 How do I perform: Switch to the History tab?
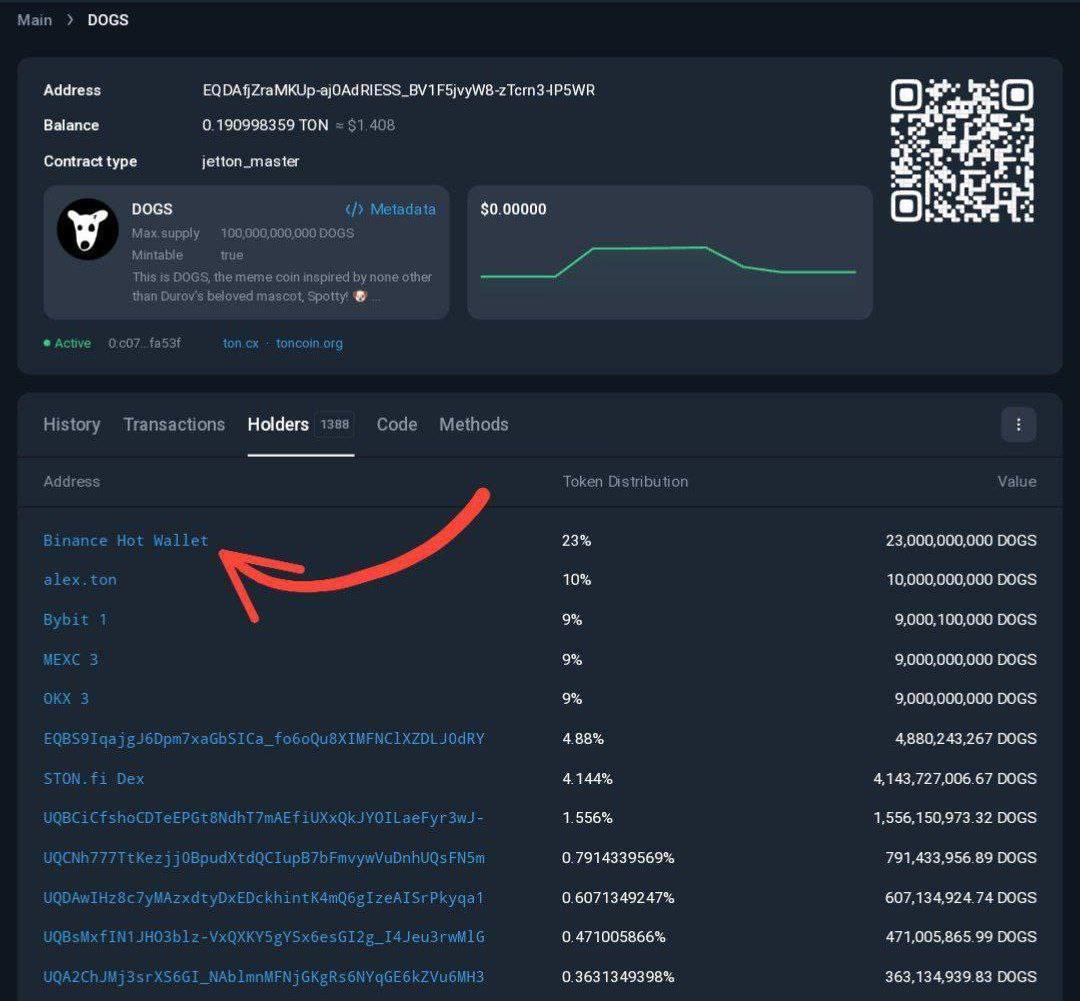[x=71, y=425]
